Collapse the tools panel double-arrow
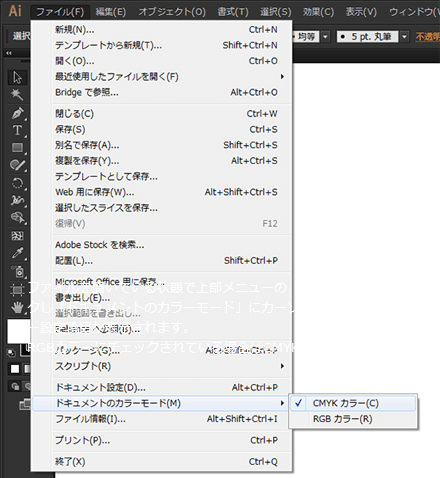Image resolution: width=440 pixels, height=478 pixels. click(9, 53)
